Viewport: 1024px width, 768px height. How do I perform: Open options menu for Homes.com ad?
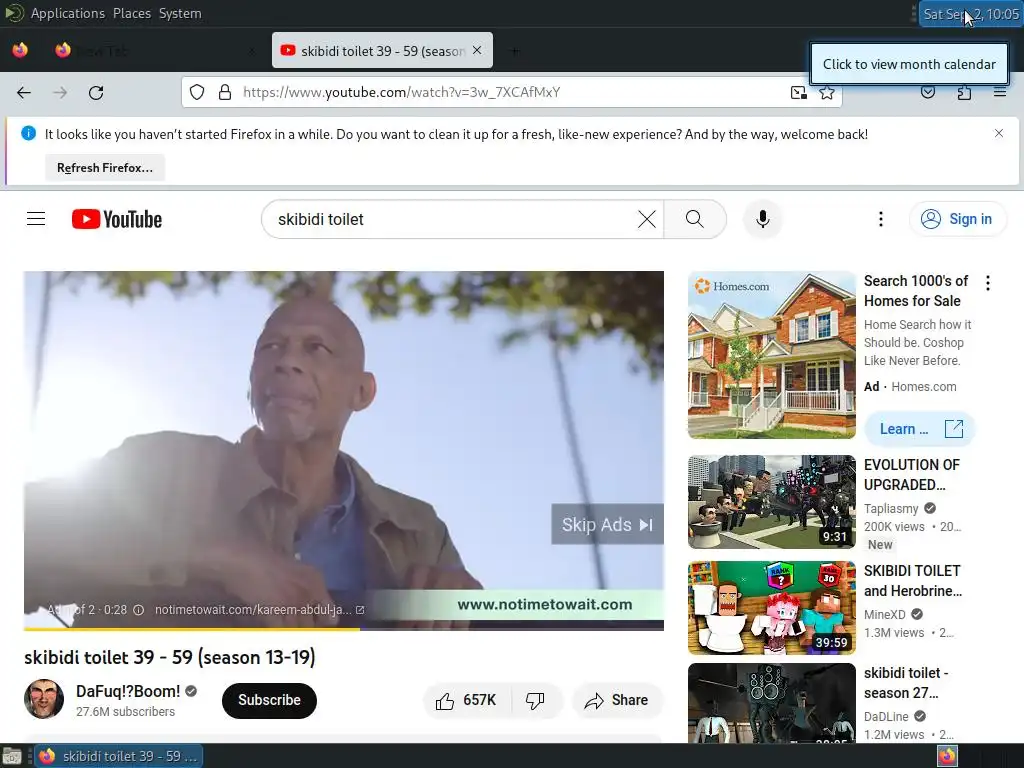987,283
